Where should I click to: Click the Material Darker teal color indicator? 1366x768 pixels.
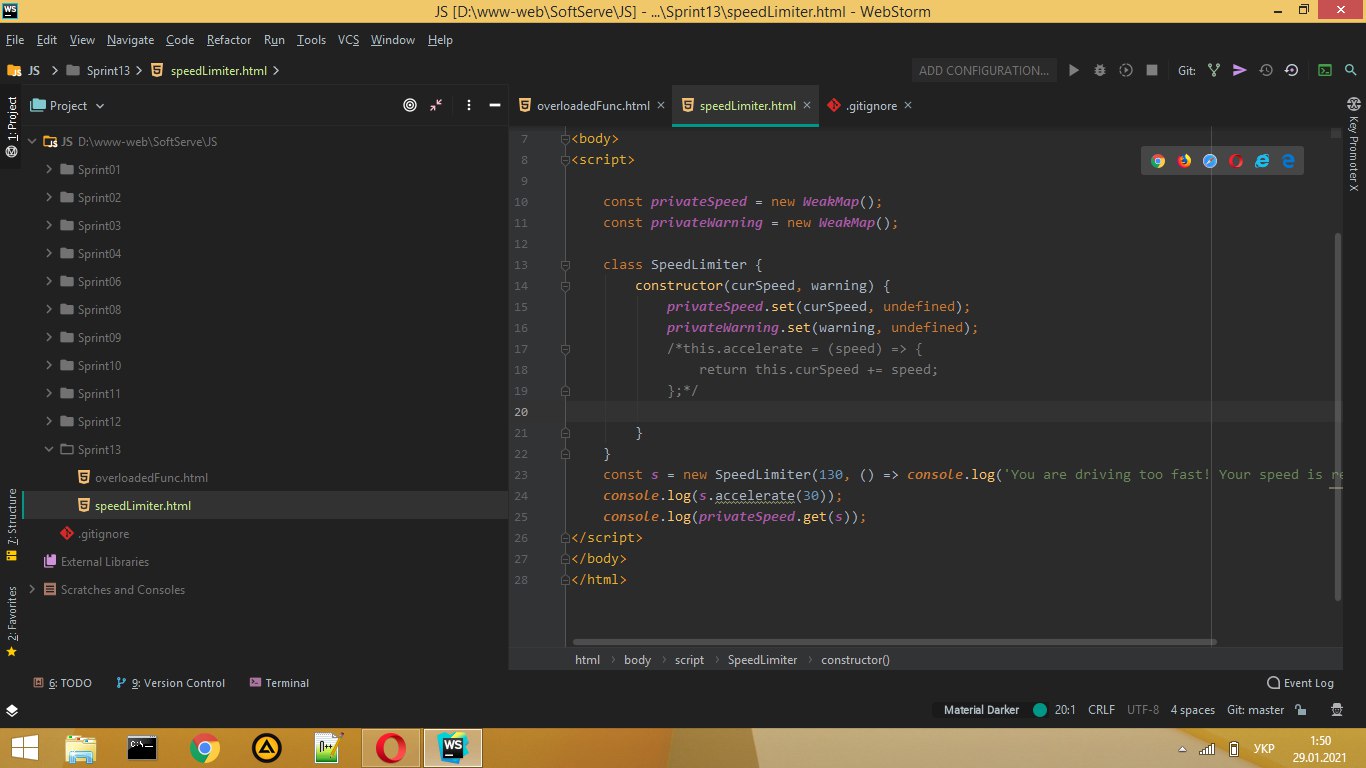pyautogui.click(x=1040, y=710)
